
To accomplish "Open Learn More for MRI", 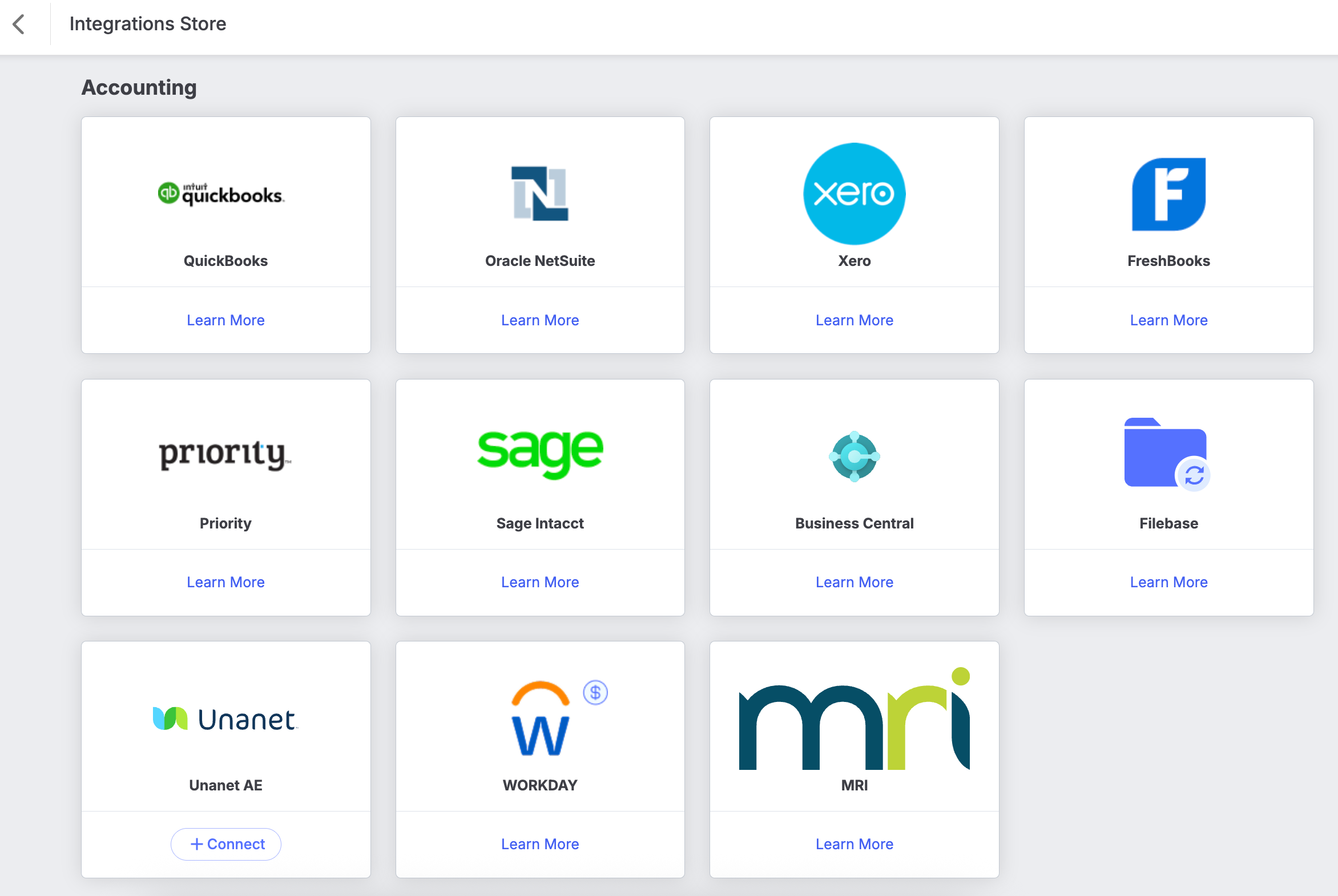I will click(x=854, y=844).
